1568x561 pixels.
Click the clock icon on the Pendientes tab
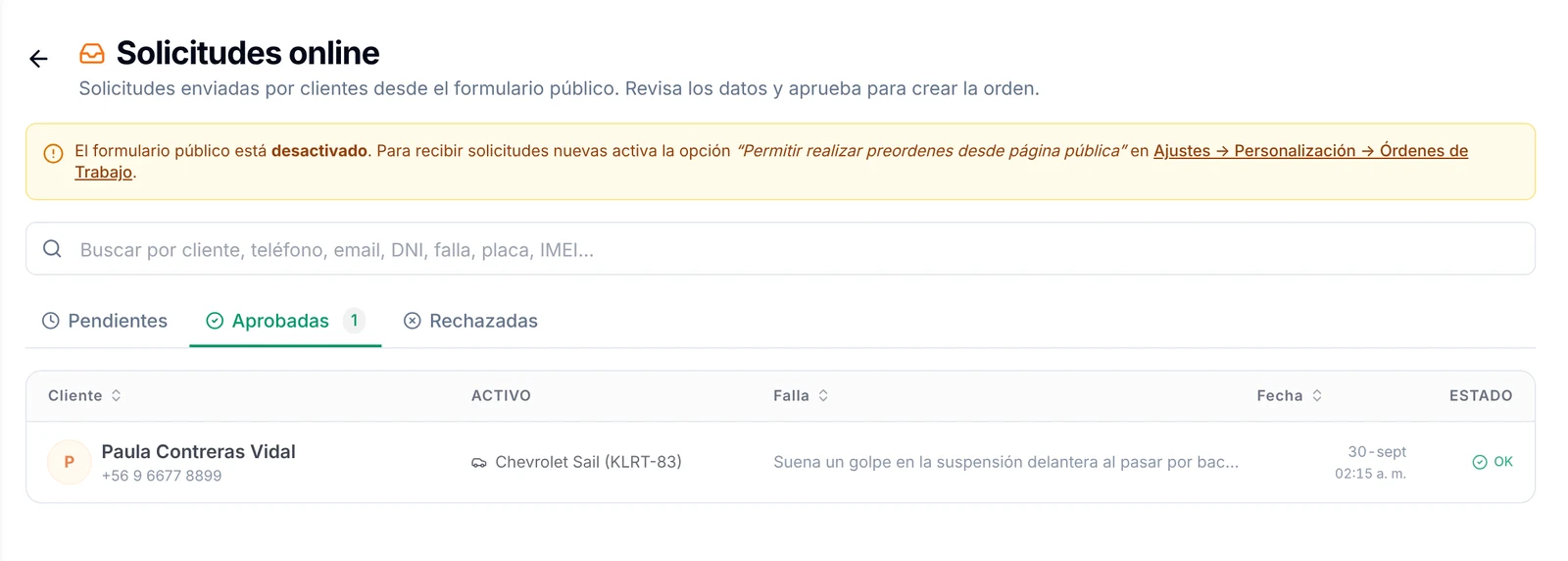click(x=51, y=321)
